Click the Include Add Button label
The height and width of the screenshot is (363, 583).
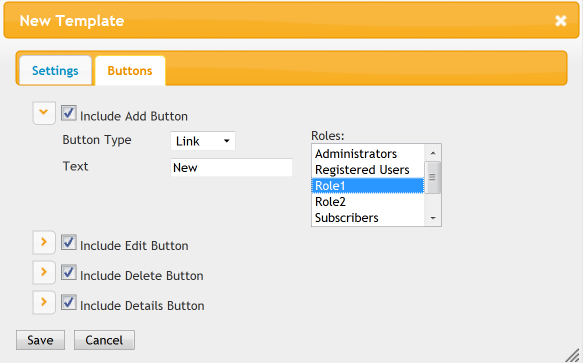click(134, 116)
